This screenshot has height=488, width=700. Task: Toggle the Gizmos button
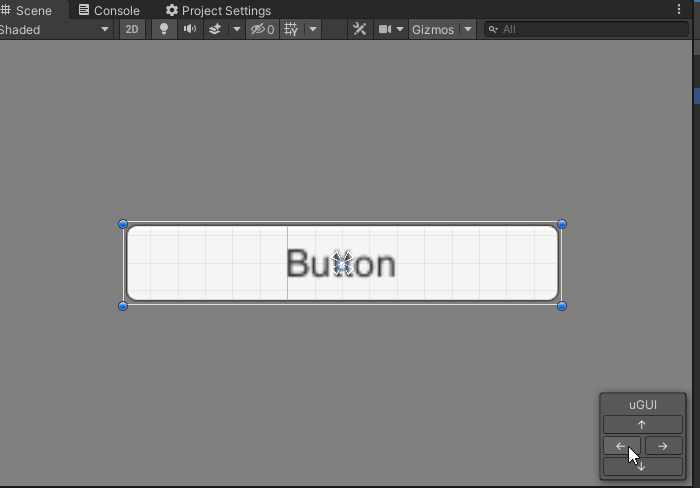433,29
